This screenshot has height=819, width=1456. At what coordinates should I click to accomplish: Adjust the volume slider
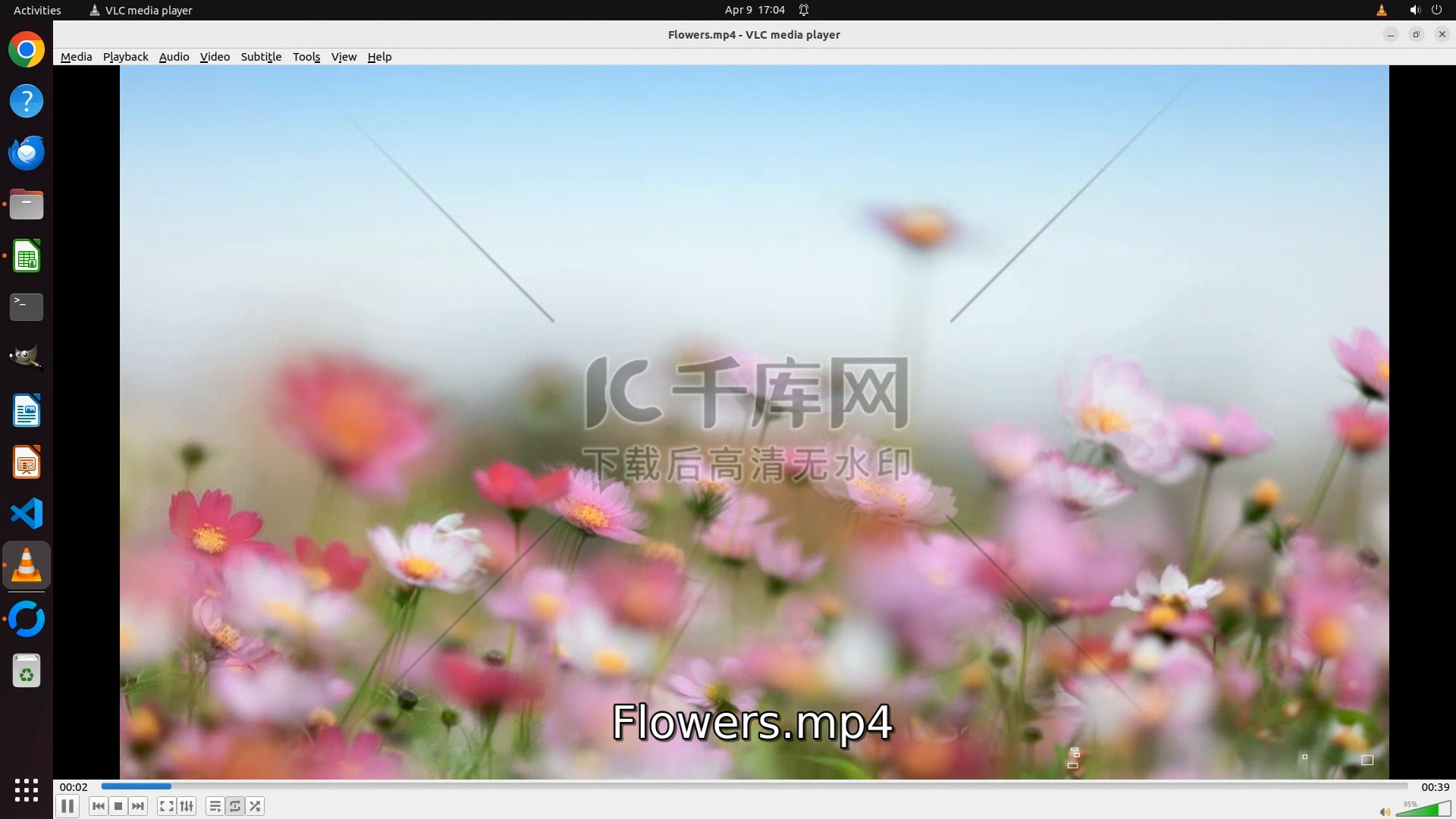(x=1423, y=810)
